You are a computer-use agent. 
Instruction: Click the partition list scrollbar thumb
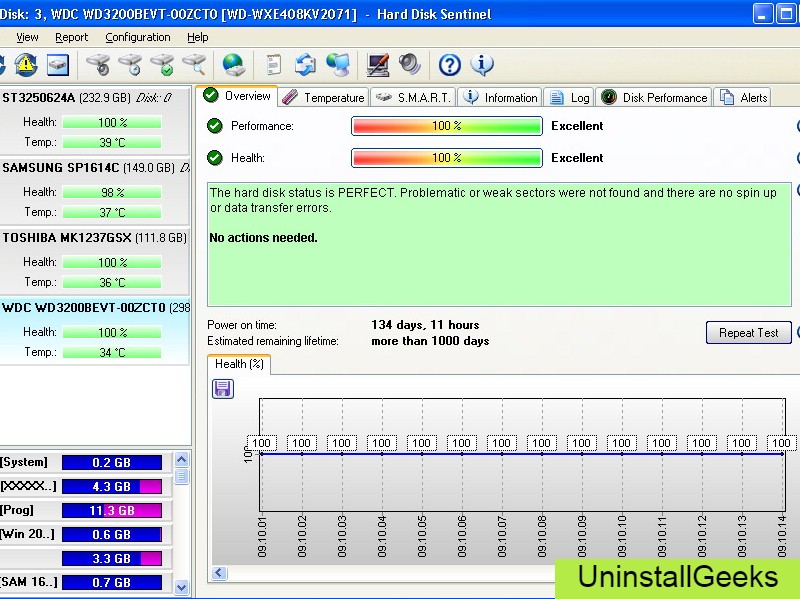pos(182,477)
